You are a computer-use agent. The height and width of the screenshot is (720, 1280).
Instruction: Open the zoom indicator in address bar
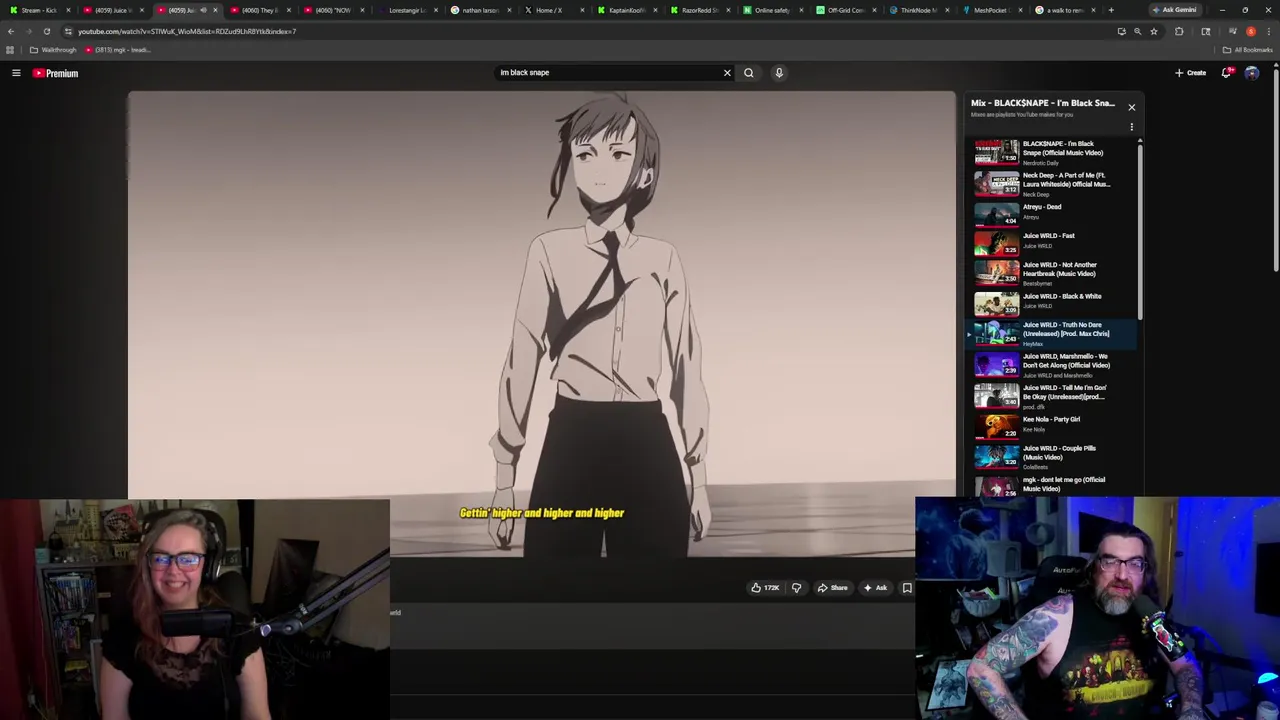click(1137, 31)
